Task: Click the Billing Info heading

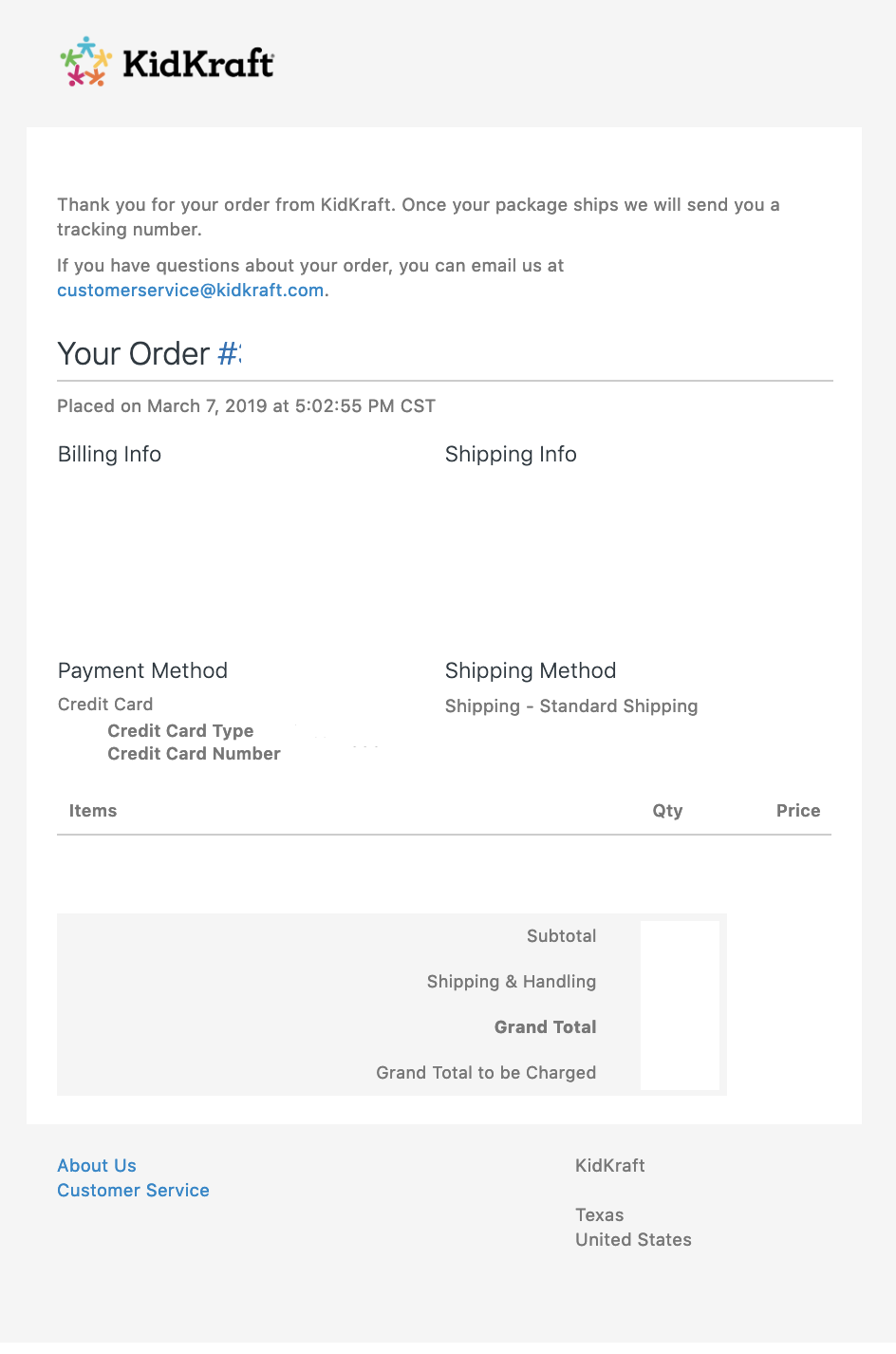Action: point(109,455)
